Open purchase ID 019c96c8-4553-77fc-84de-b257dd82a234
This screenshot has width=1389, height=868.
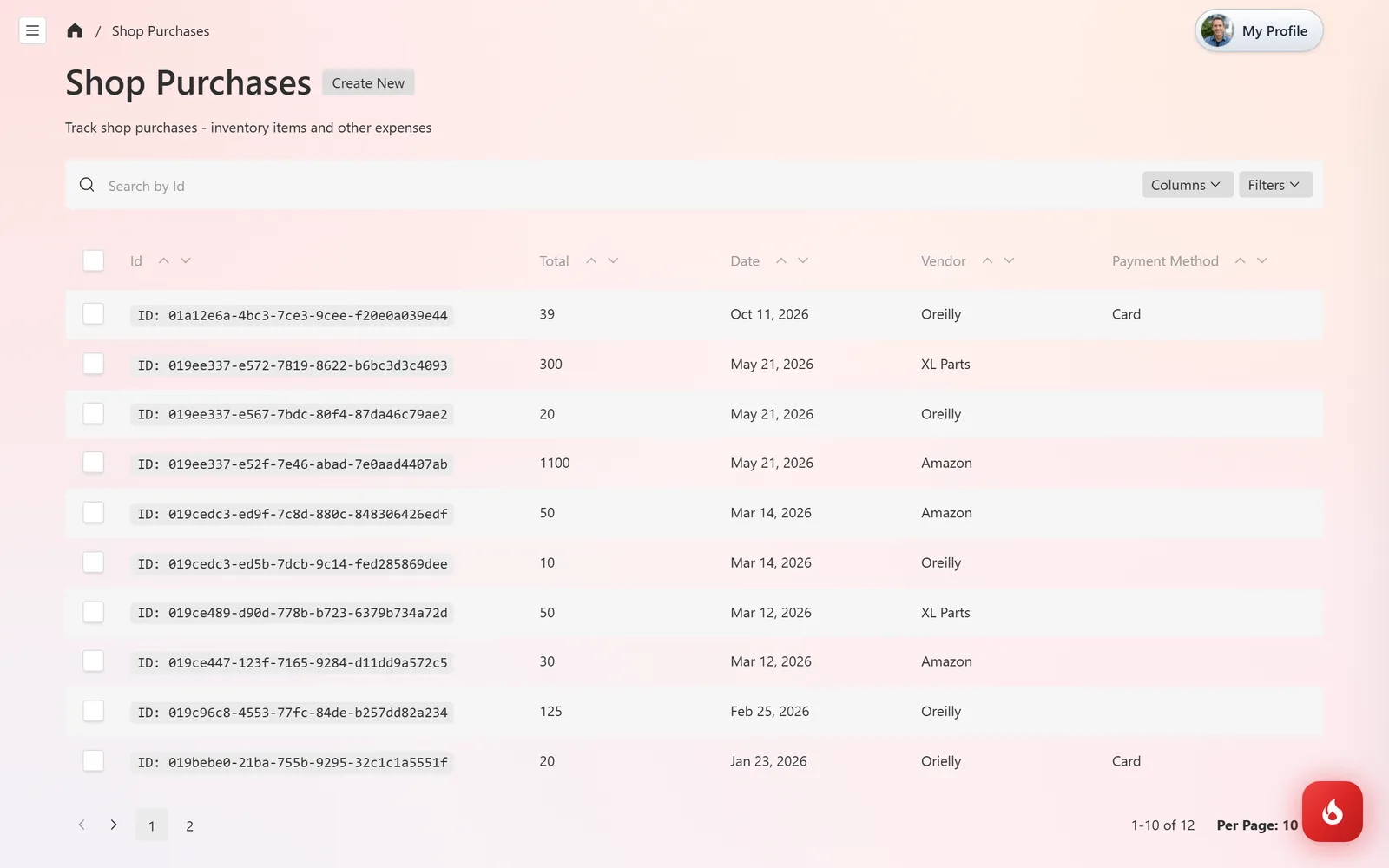point(293,713)
